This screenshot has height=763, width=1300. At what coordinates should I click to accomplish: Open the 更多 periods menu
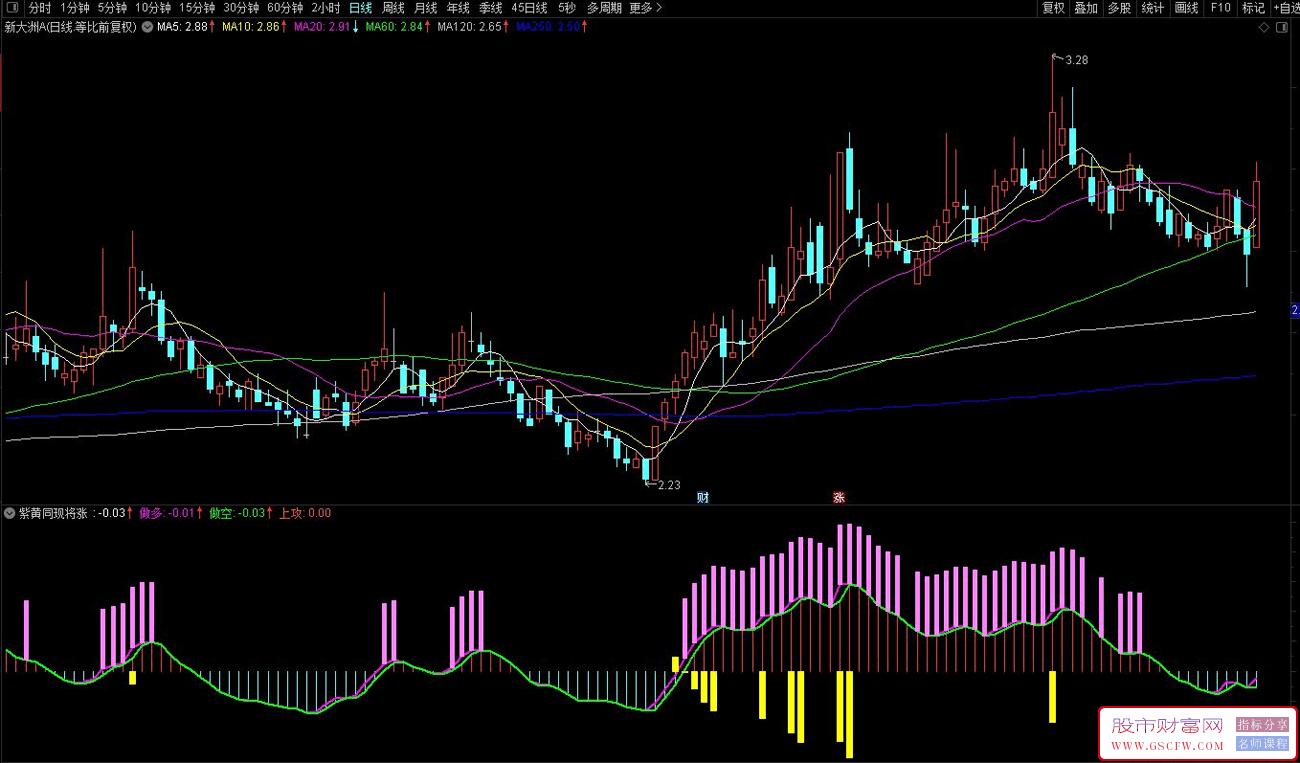tap(645, 8)
